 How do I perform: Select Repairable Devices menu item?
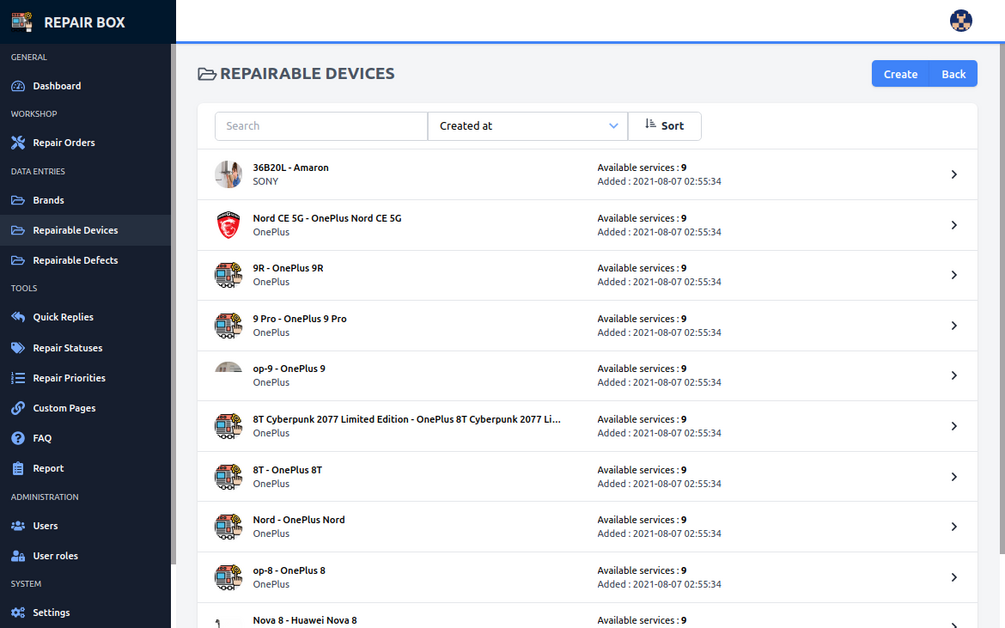click(x=85, y=230)
